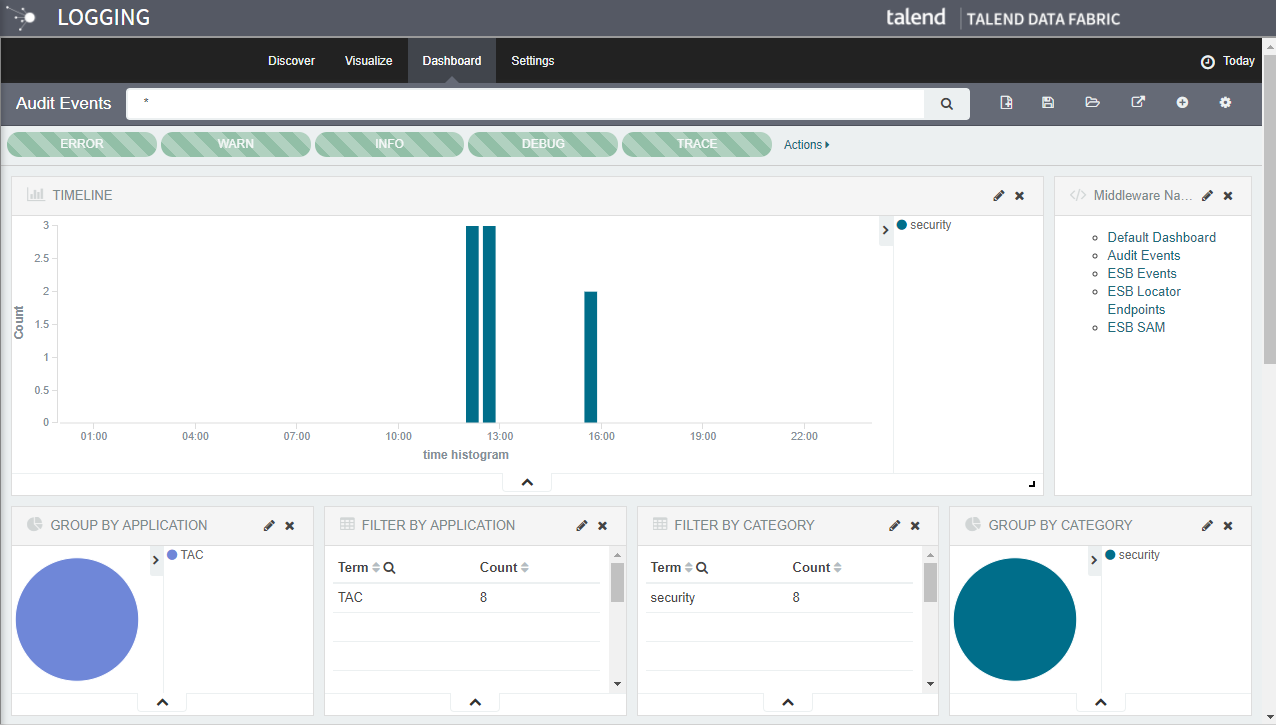Click the new dashboard icon
Screen dimensions: 1276x725
pos(1006,103)
